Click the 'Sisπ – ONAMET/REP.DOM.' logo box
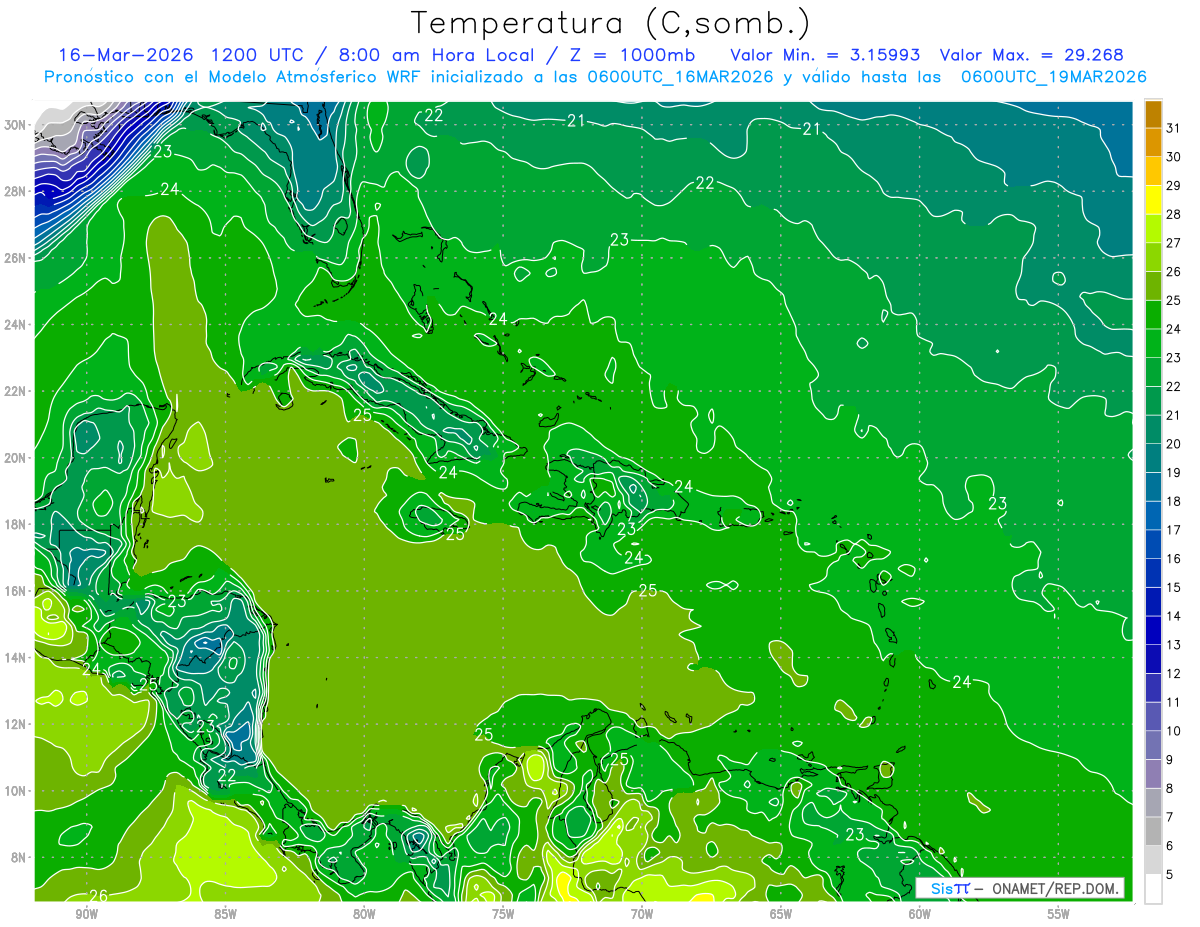The image size is (1200, 927). [1021, 888]
